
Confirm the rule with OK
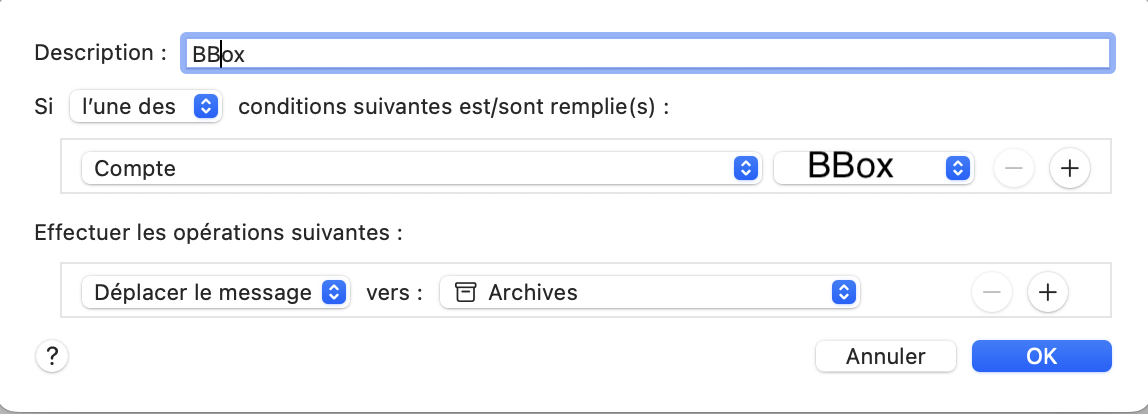(1041, 356)
